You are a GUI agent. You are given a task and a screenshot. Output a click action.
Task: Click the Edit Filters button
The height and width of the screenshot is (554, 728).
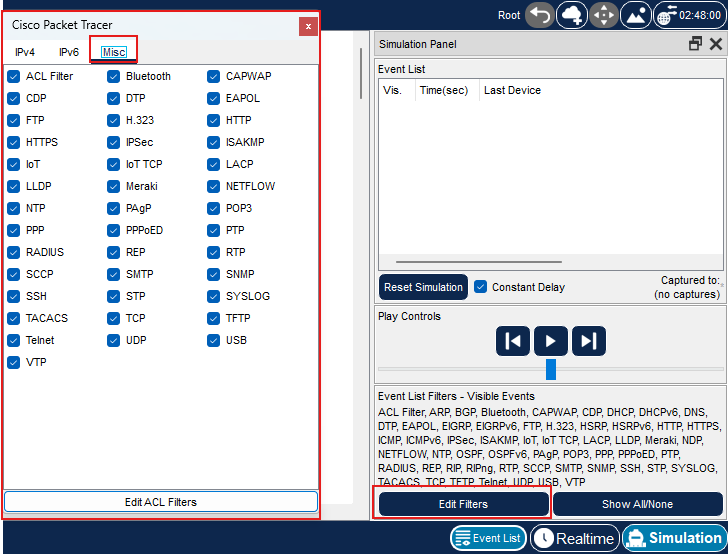pos(463,504)
